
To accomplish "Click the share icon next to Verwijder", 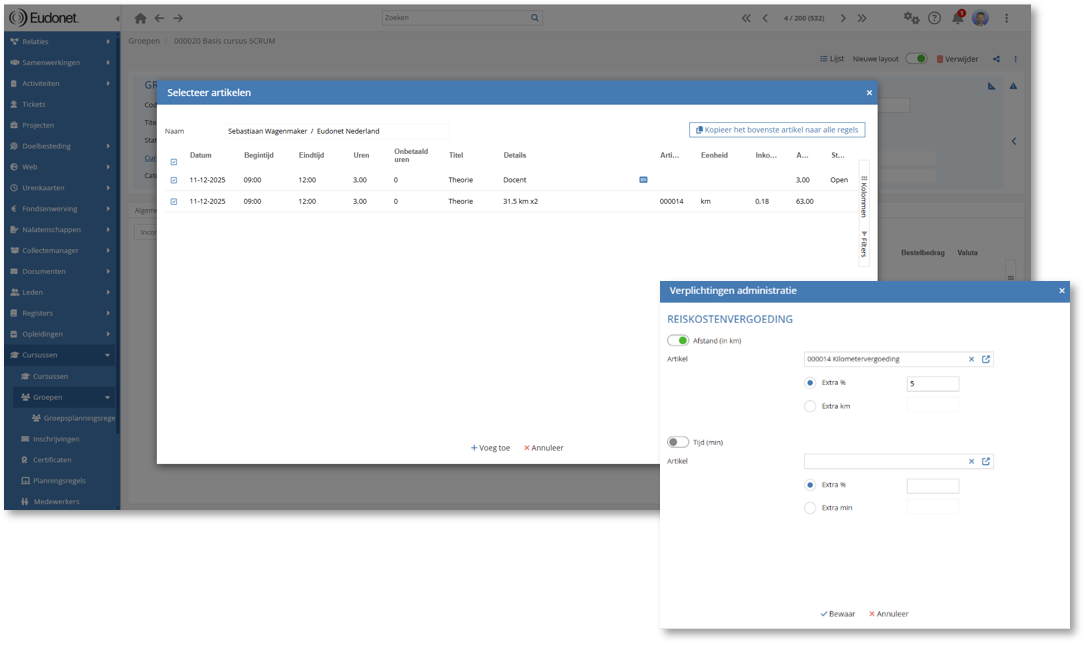I will pyautogui.click(x=996, y=59).
